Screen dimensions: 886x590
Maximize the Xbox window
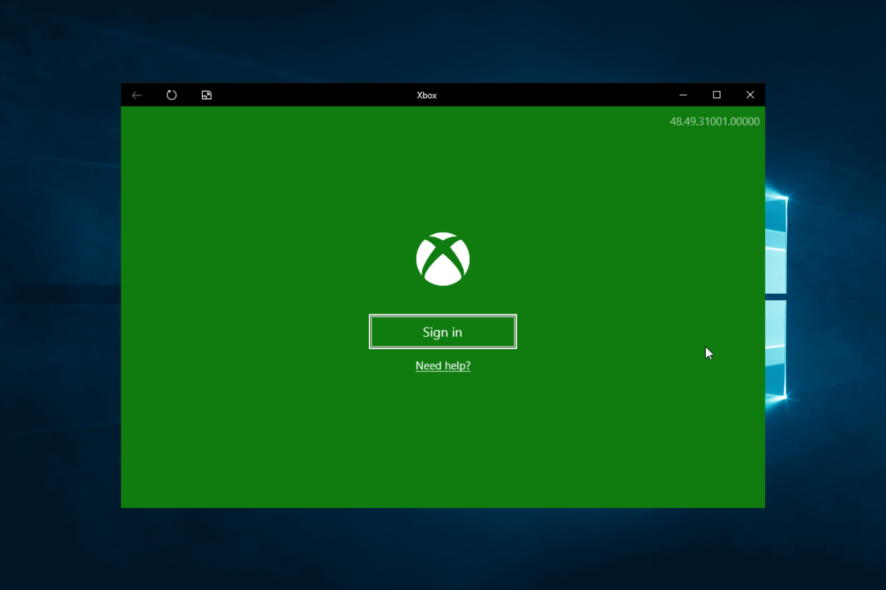click(x=716, y=95)
